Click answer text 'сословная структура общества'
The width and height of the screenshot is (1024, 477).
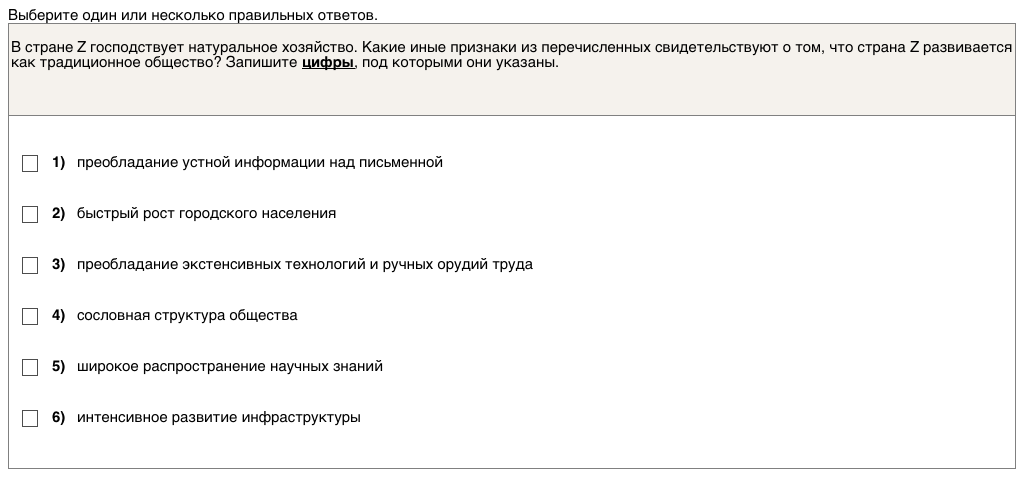pos(187,315)
